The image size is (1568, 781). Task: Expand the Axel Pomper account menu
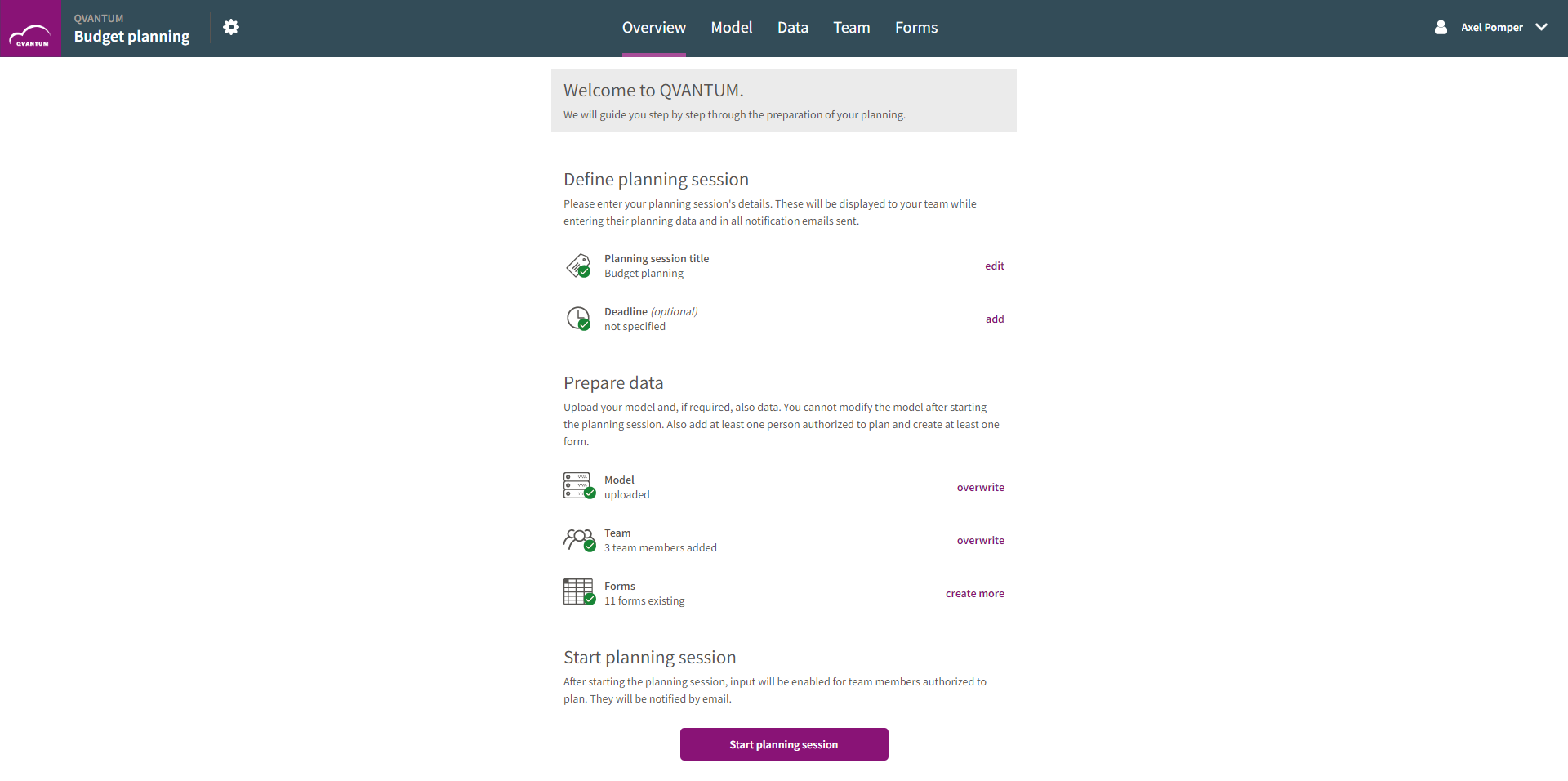pos(1491,27)
